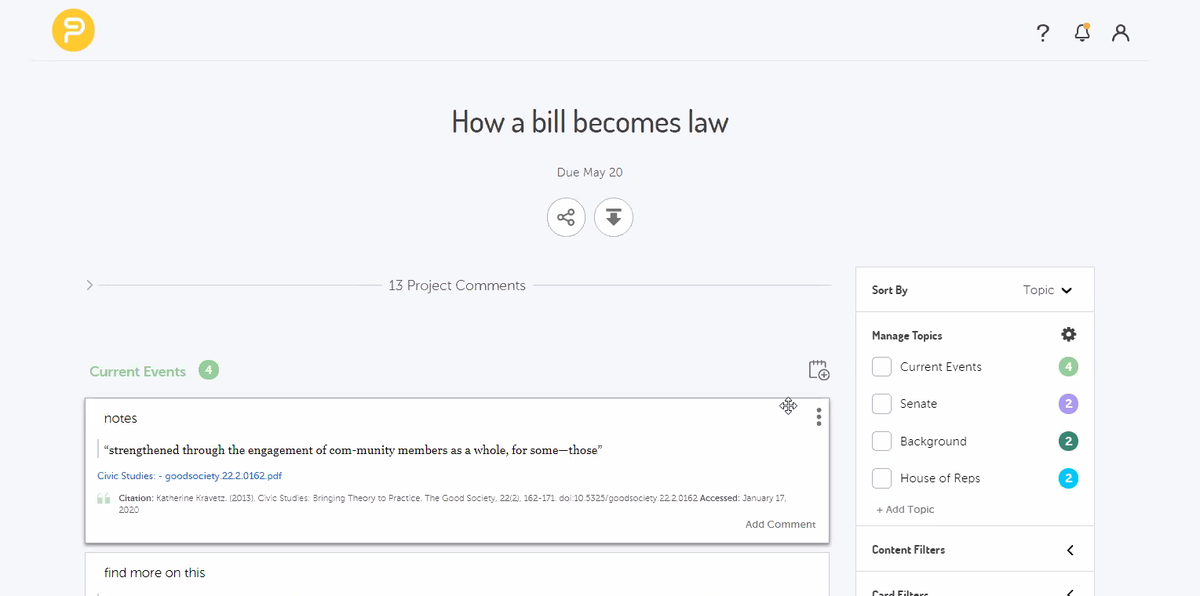Open the Sort By Topic dropdown
This screenshot has height=596, width=1200.
[1047, 290]
